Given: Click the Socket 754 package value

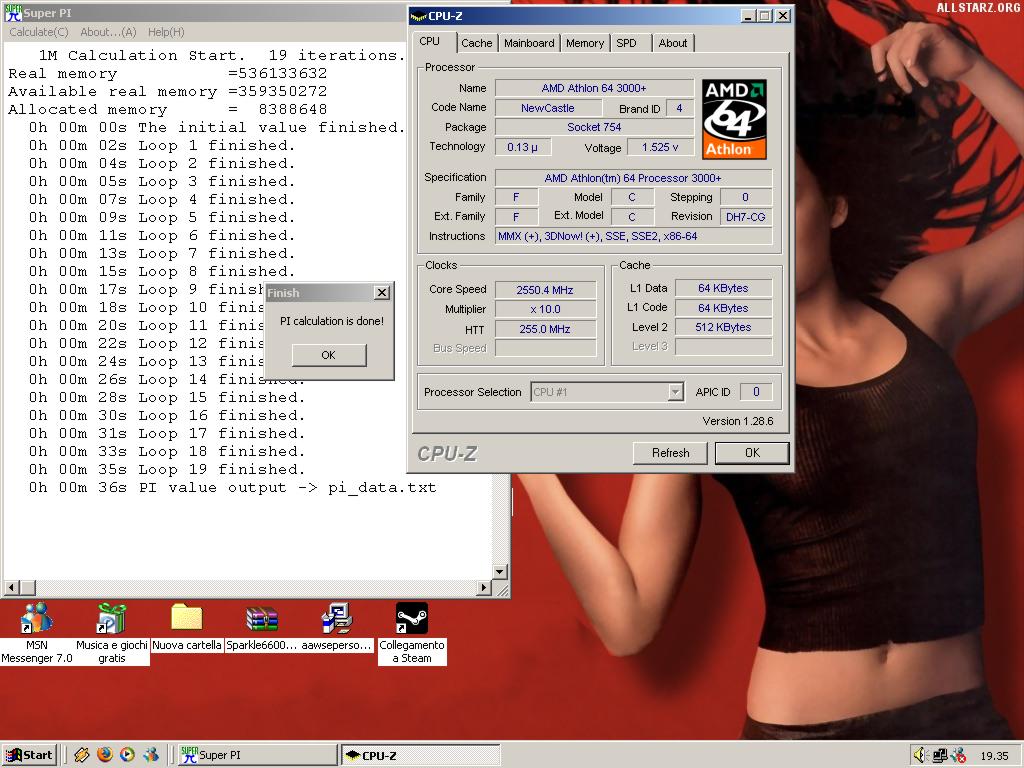Looking at the screenshot, I should (594, 127).
